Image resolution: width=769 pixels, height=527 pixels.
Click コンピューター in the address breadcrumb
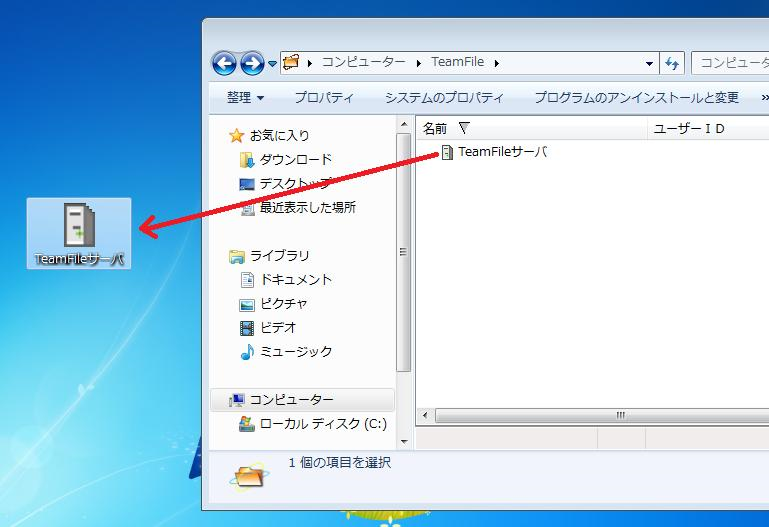363,62
